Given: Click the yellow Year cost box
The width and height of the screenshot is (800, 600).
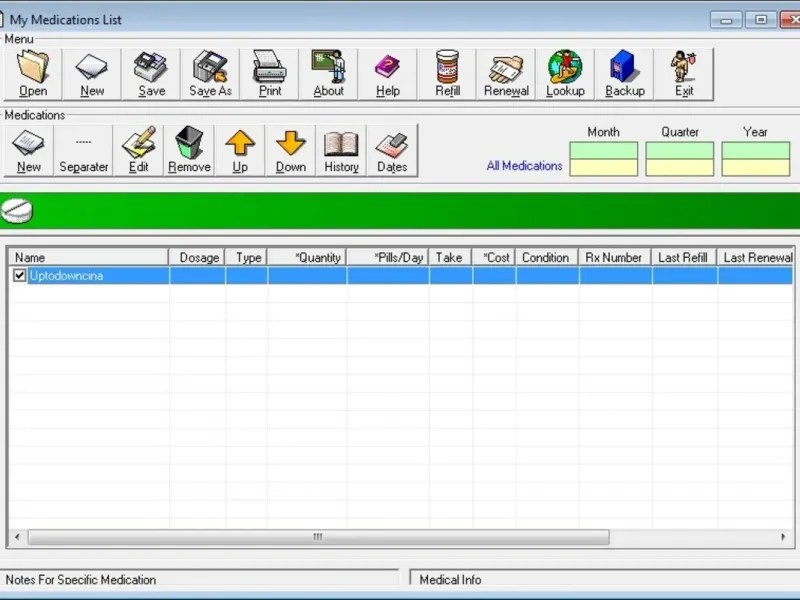Looking at the screenshot, I should point(756,167).
